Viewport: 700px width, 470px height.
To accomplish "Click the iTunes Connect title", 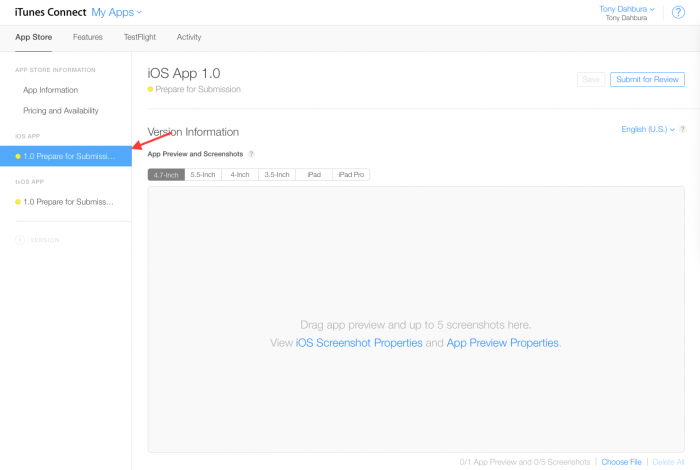I will click(50, 12).
